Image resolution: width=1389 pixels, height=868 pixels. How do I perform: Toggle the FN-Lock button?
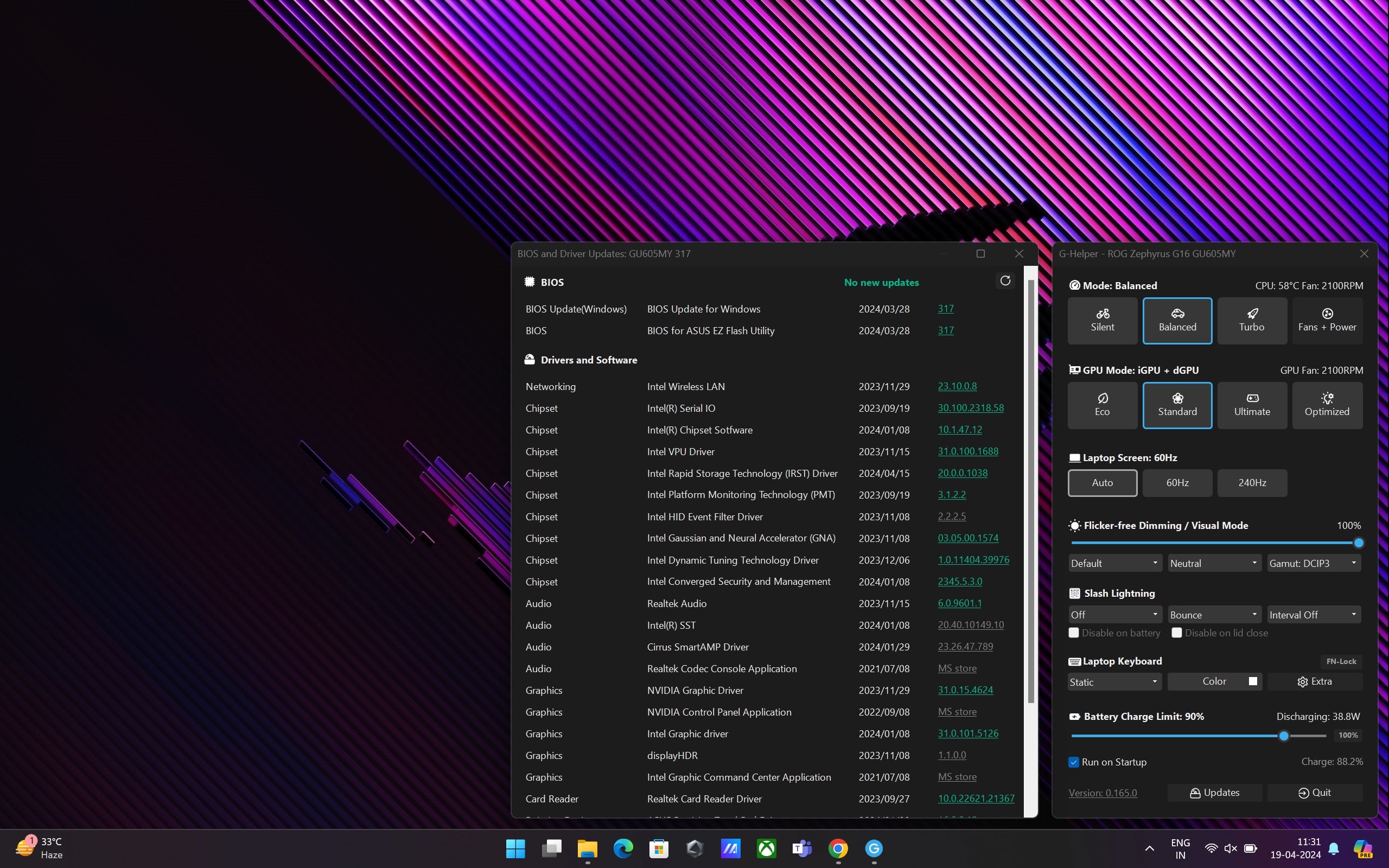pos(1341,661)
